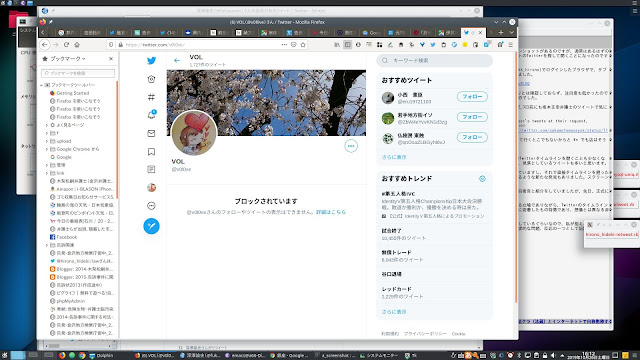Click the Twitter bird home logo
Image resolution: width=640 pixels, height=360 pixels.
click(x=151, y=60)
